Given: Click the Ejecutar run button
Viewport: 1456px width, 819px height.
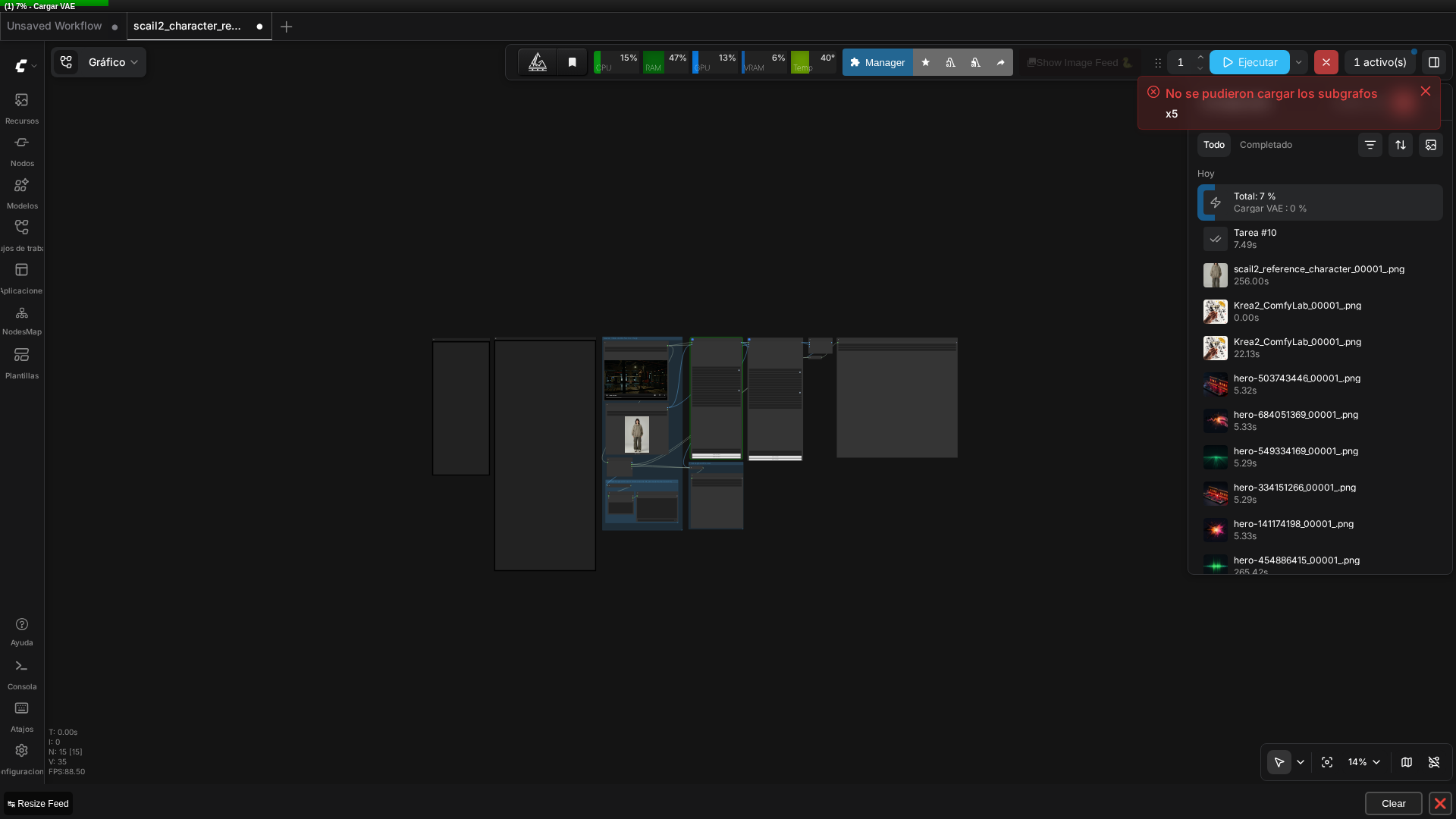Looking at the screenshot, I should click(1249, 62).
